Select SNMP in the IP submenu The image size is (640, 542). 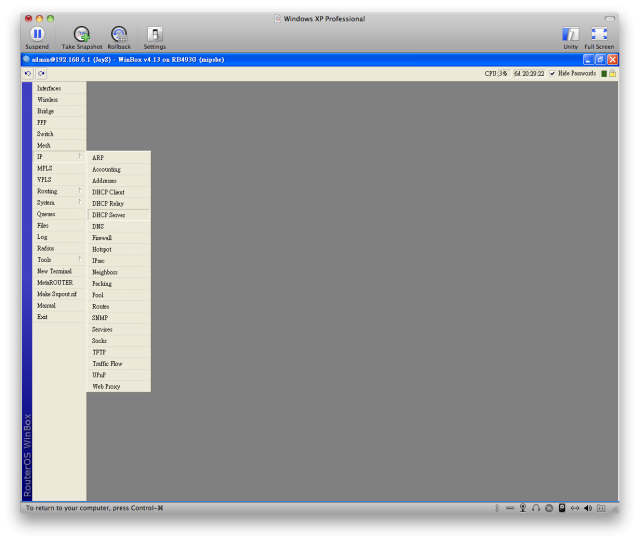pos(119,318)
